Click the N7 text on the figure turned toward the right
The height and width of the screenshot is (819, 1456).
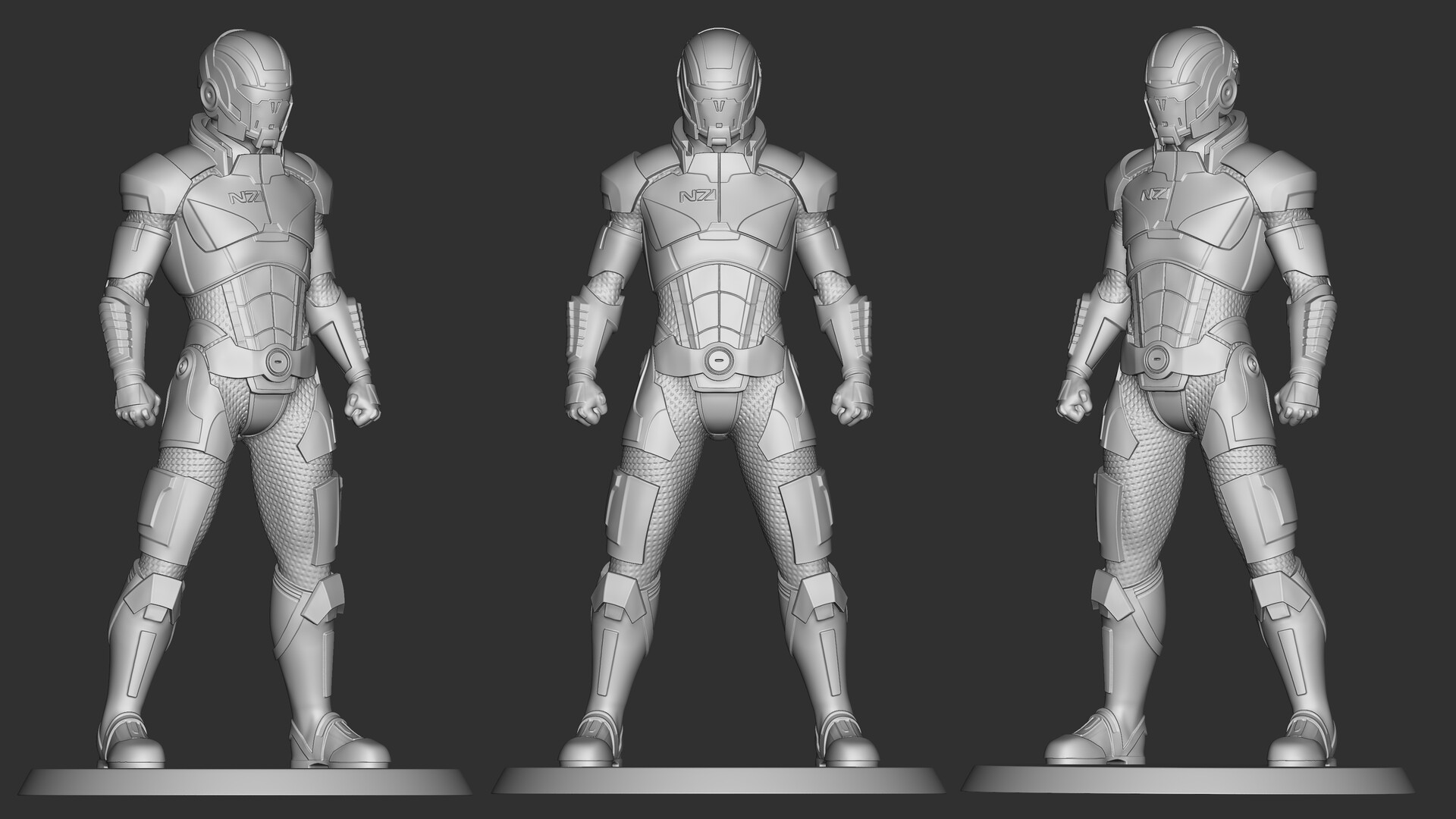247,198
